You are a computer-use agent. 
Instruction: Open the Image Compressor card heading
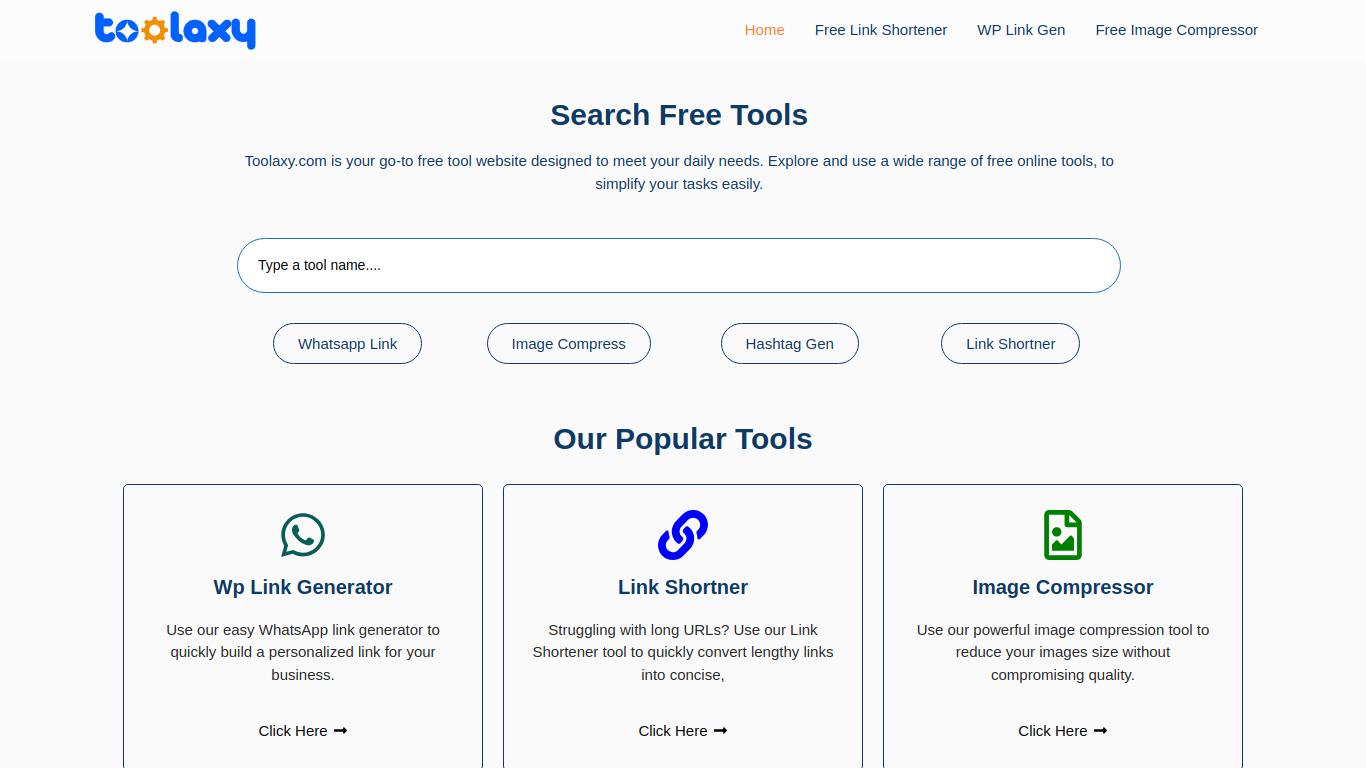1063,587
